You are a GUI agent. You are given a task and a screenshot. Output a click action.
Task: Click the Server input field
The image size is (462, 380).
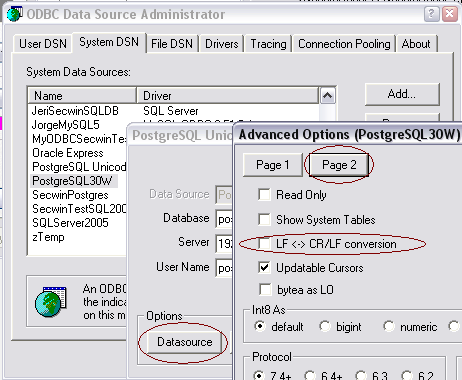224,243
